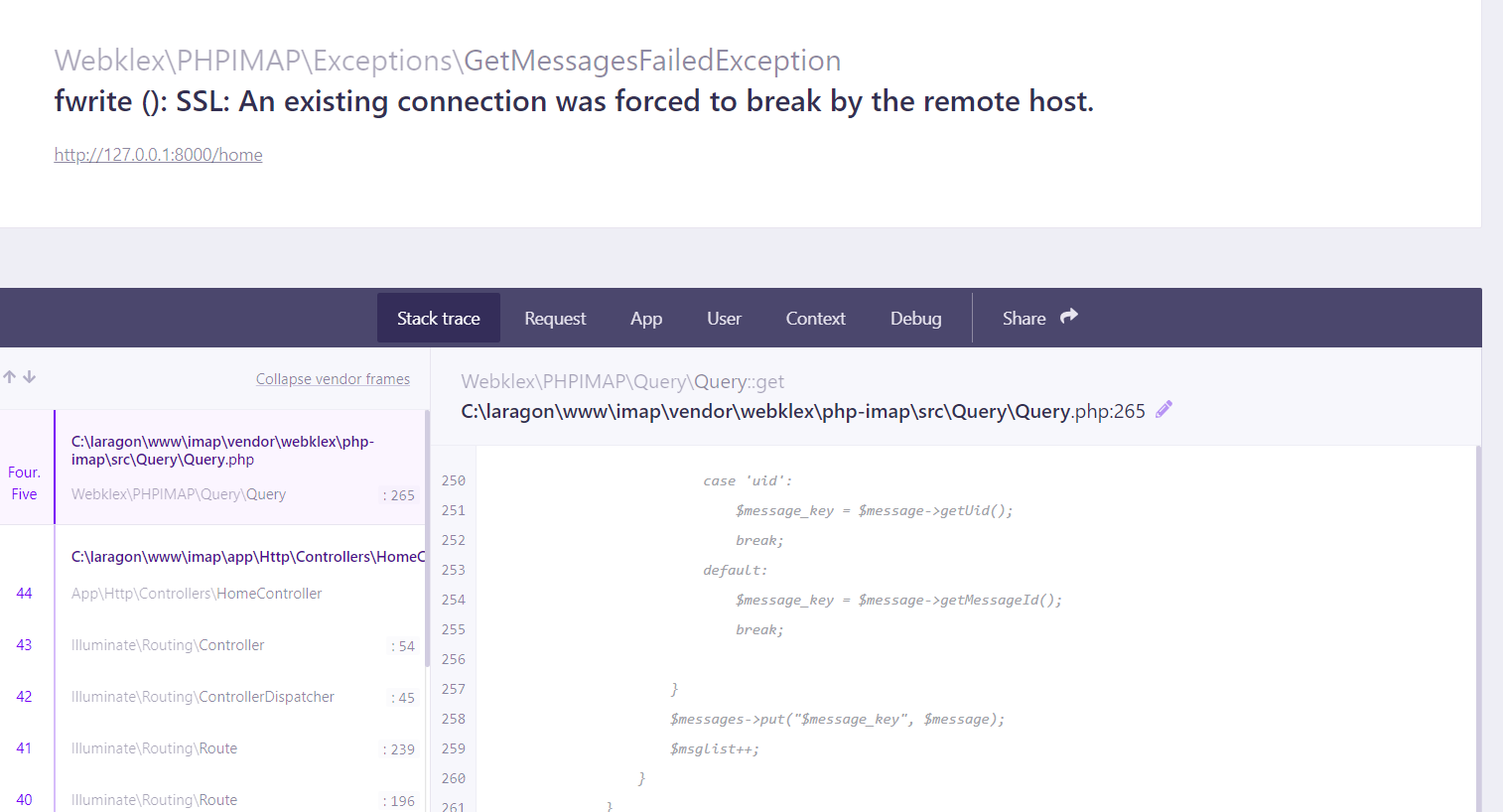Open the Context tab
The image size is (1503, 812).
pyautogui.click(x=816, y=318)
